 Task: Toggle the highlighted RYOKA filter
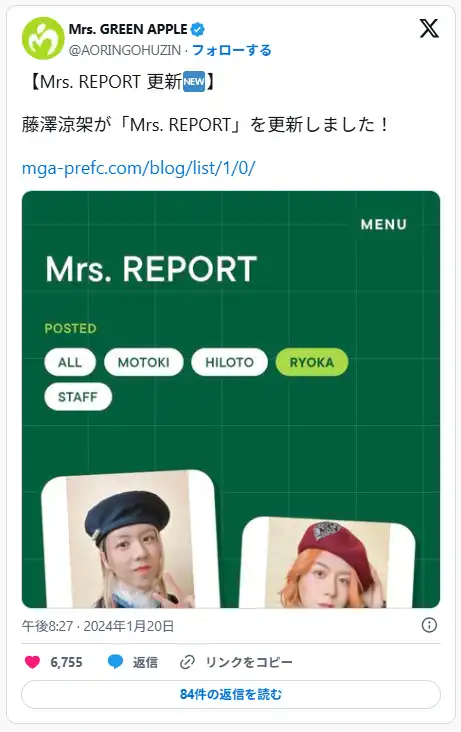pyautogui.click(x=312, y=362)
